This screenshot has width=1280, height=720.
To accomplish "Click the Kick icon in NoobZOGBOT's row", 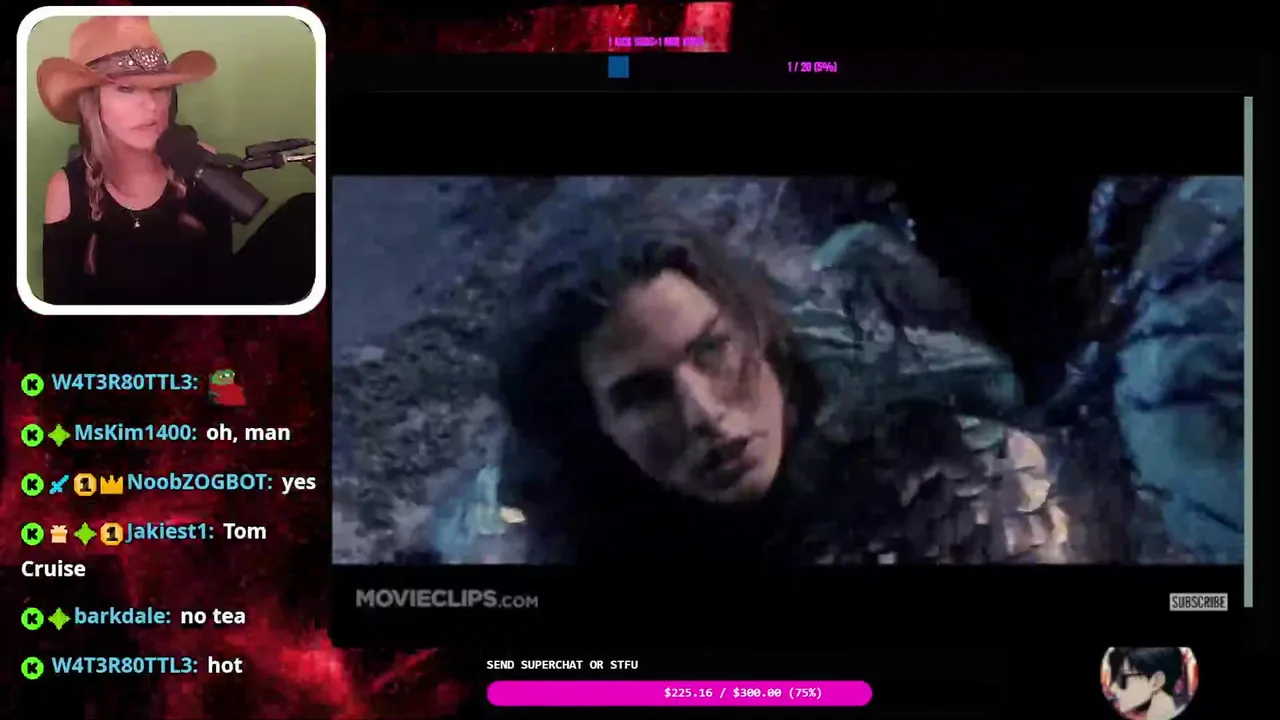I will pyautogui.click(x=32, y=484).
